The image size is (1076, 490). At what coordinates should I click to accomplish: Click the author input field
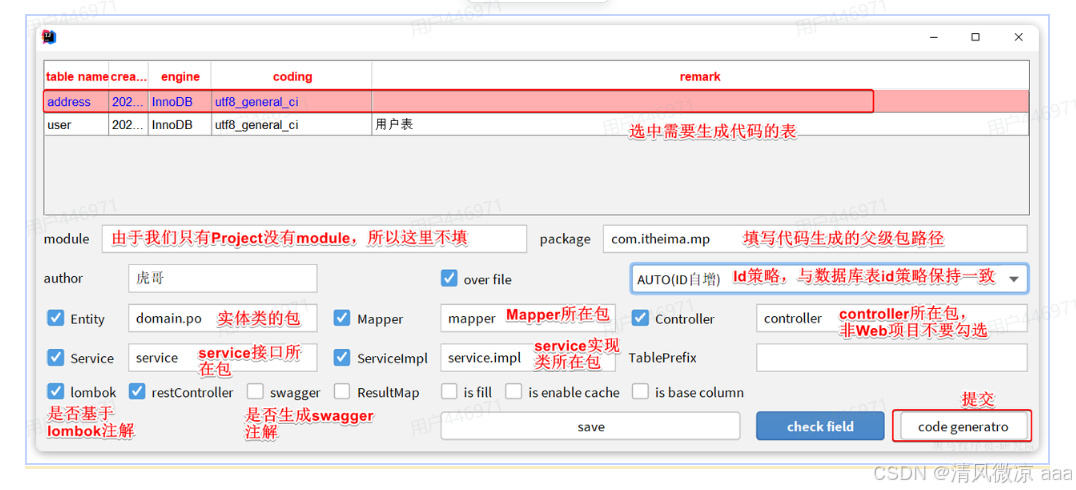click(x=222, y=278)
